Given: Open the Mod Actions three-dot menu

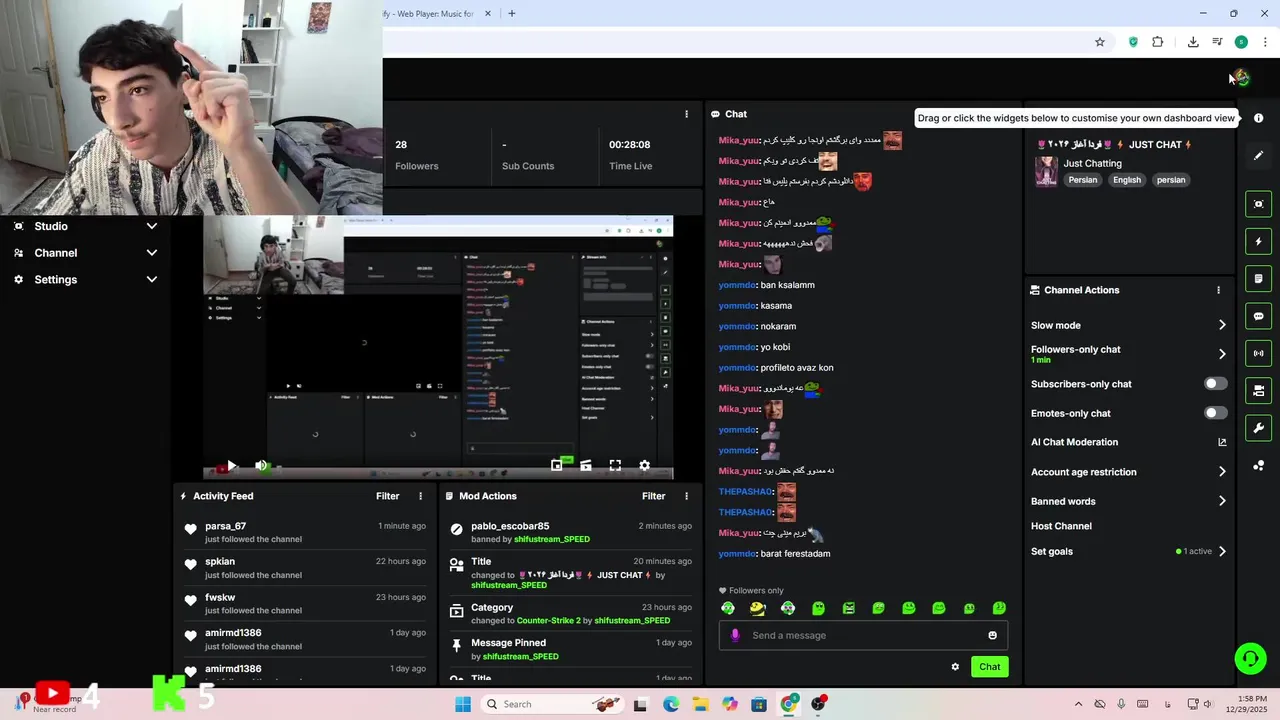Looking at the screenshot, I should [686, 496].
